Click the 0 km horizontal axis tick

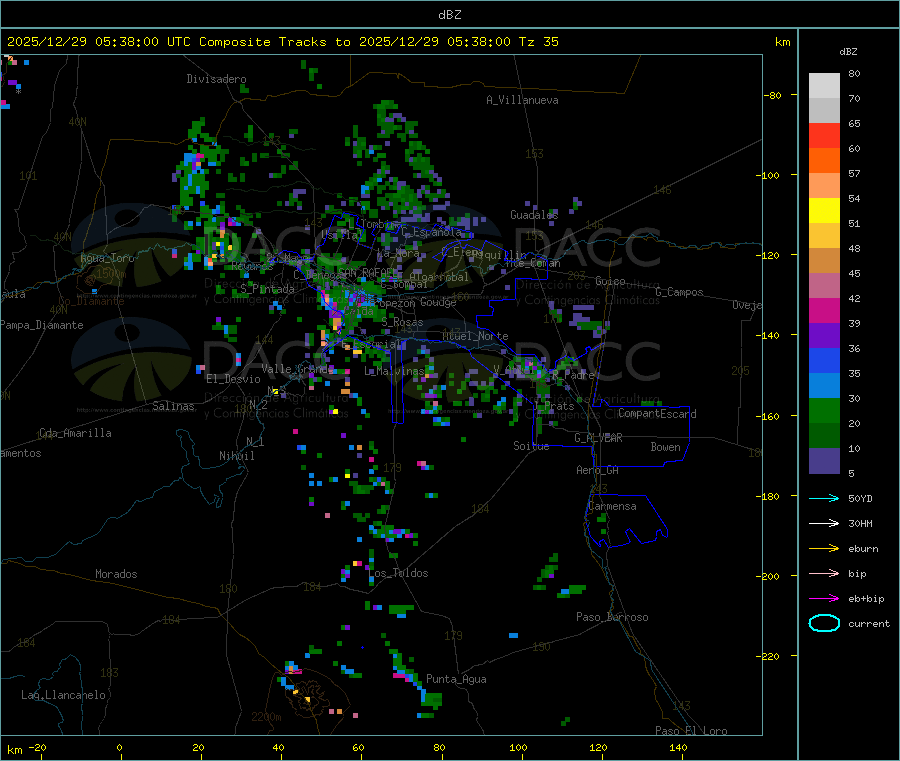pyautogui.click(x=119, y=747)
